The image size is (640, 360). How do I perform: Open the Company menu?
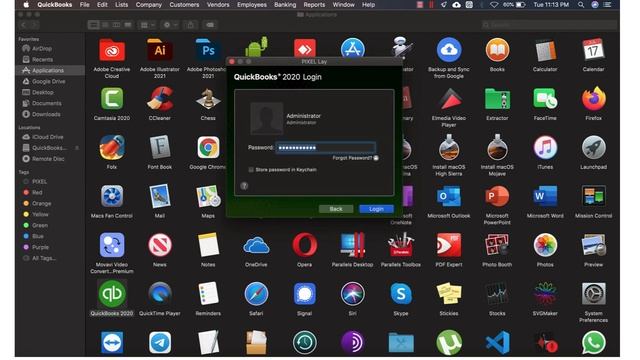point(149,5)
